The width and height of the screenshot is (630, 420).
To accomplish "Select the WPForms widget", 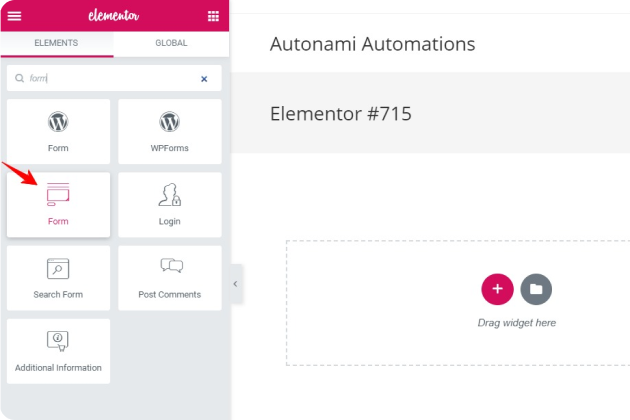I will 169,131.
